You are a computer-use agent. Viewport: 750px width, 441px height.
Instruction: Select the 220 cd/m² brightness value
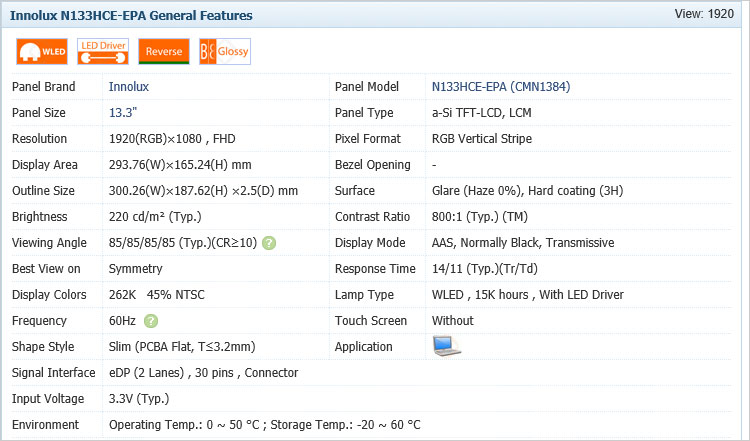coord(151,217)
